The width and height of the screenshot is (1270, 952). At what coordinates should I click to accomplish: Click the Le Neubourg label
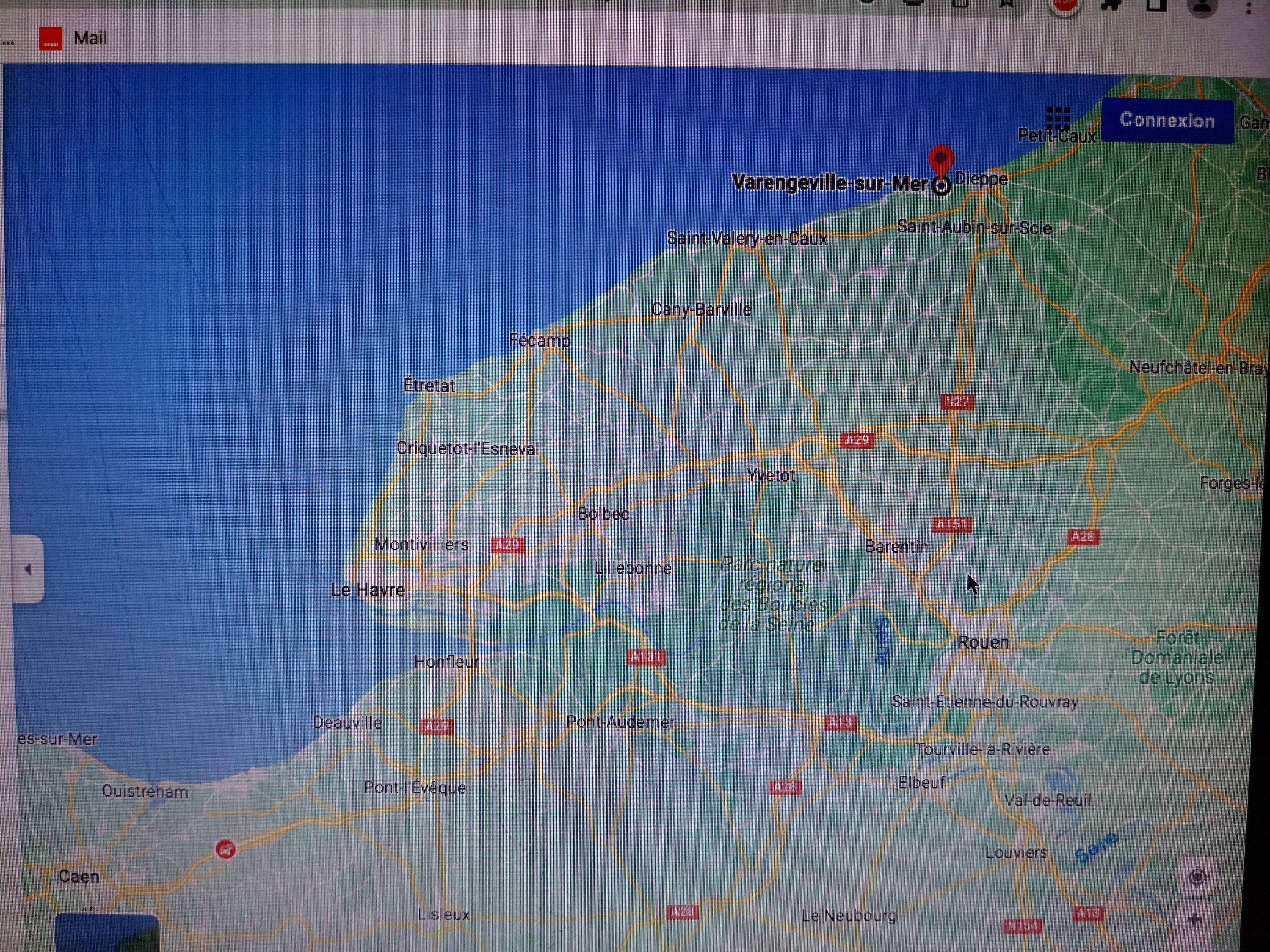click(x=849, y=916)
